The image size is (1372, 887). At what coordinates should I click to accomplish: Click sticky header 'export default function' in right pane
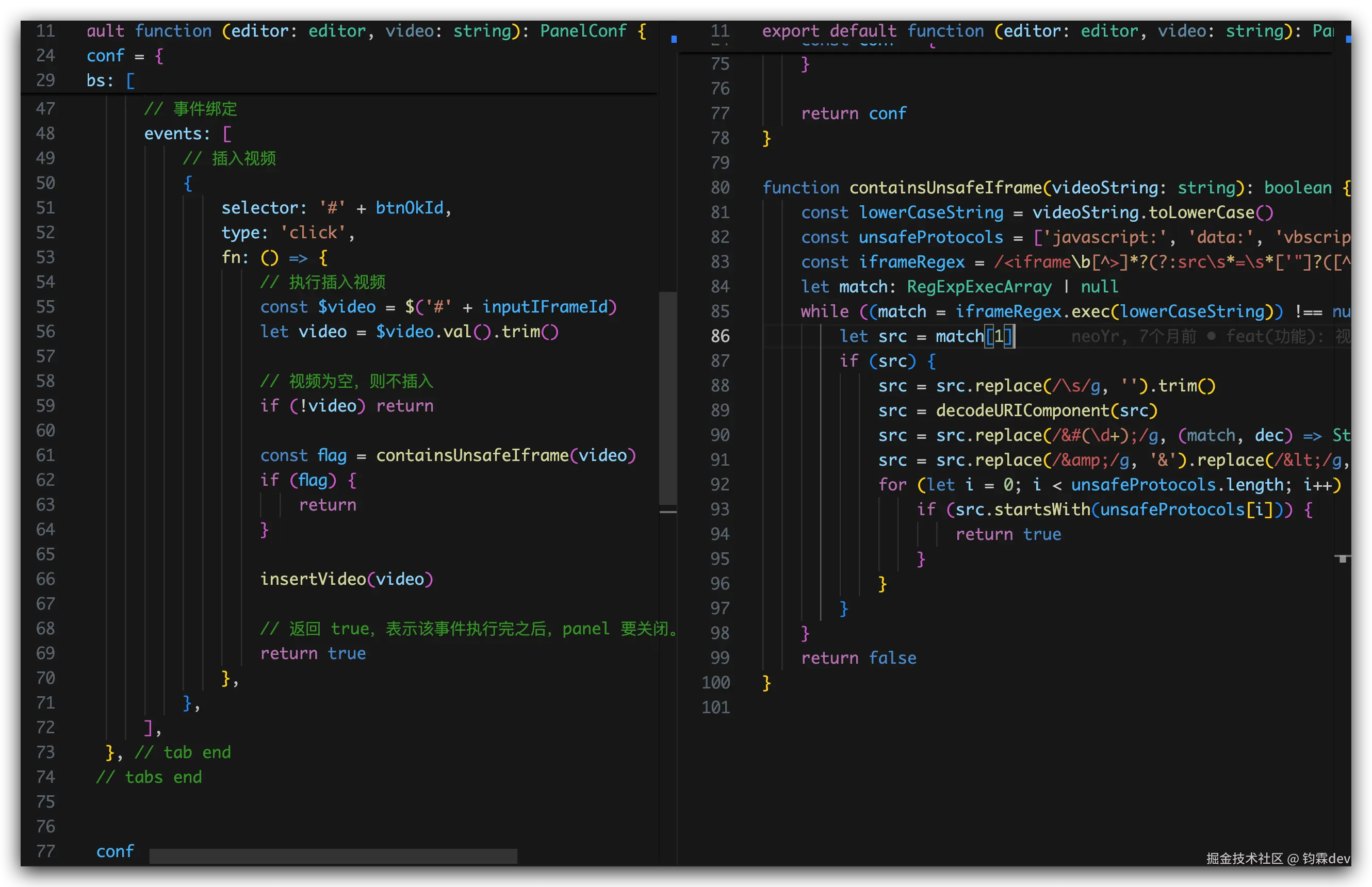(873, 30)
